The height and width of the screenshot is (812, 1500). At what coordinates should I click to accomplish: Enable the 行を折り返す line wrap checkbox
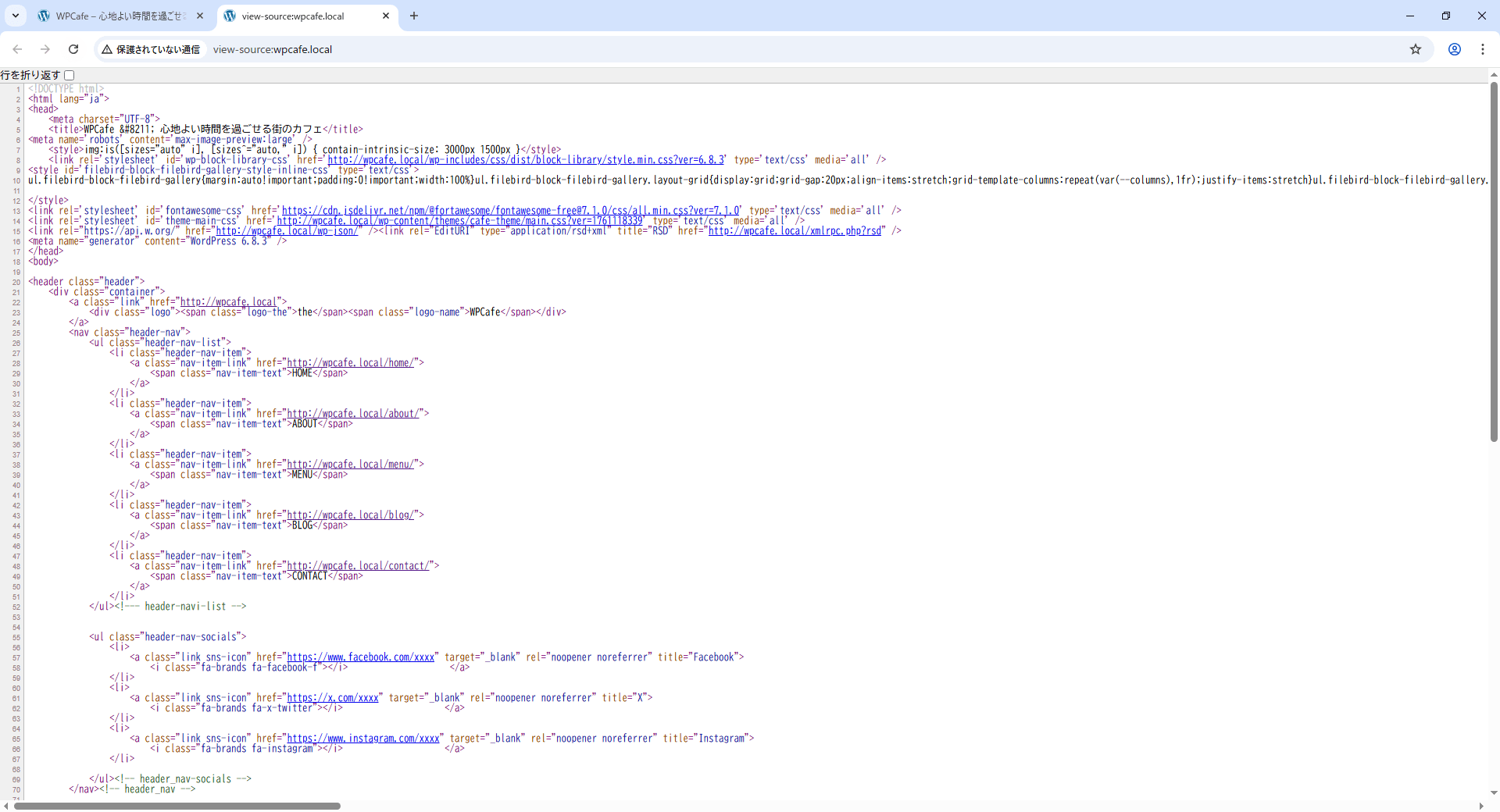pyautogui.click(x=70, y=75)
